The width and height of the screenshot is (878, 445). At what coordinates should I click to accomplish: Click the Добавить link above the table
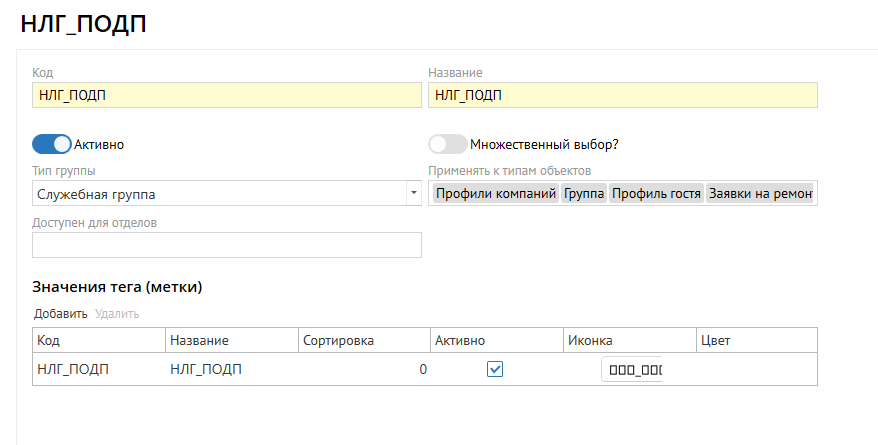coord(61,314)
